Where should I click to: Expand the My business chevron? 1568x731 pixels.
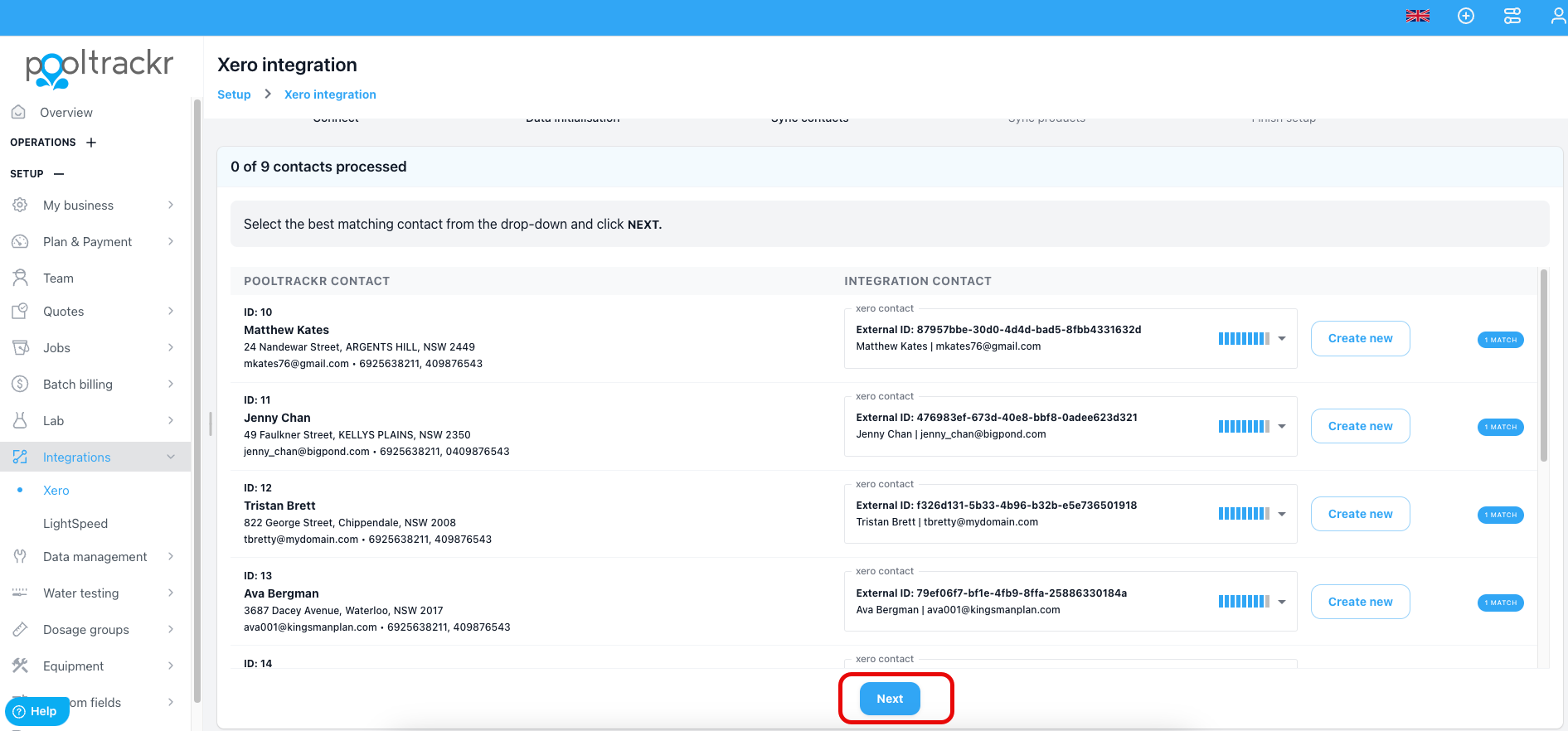click(171, 205)
